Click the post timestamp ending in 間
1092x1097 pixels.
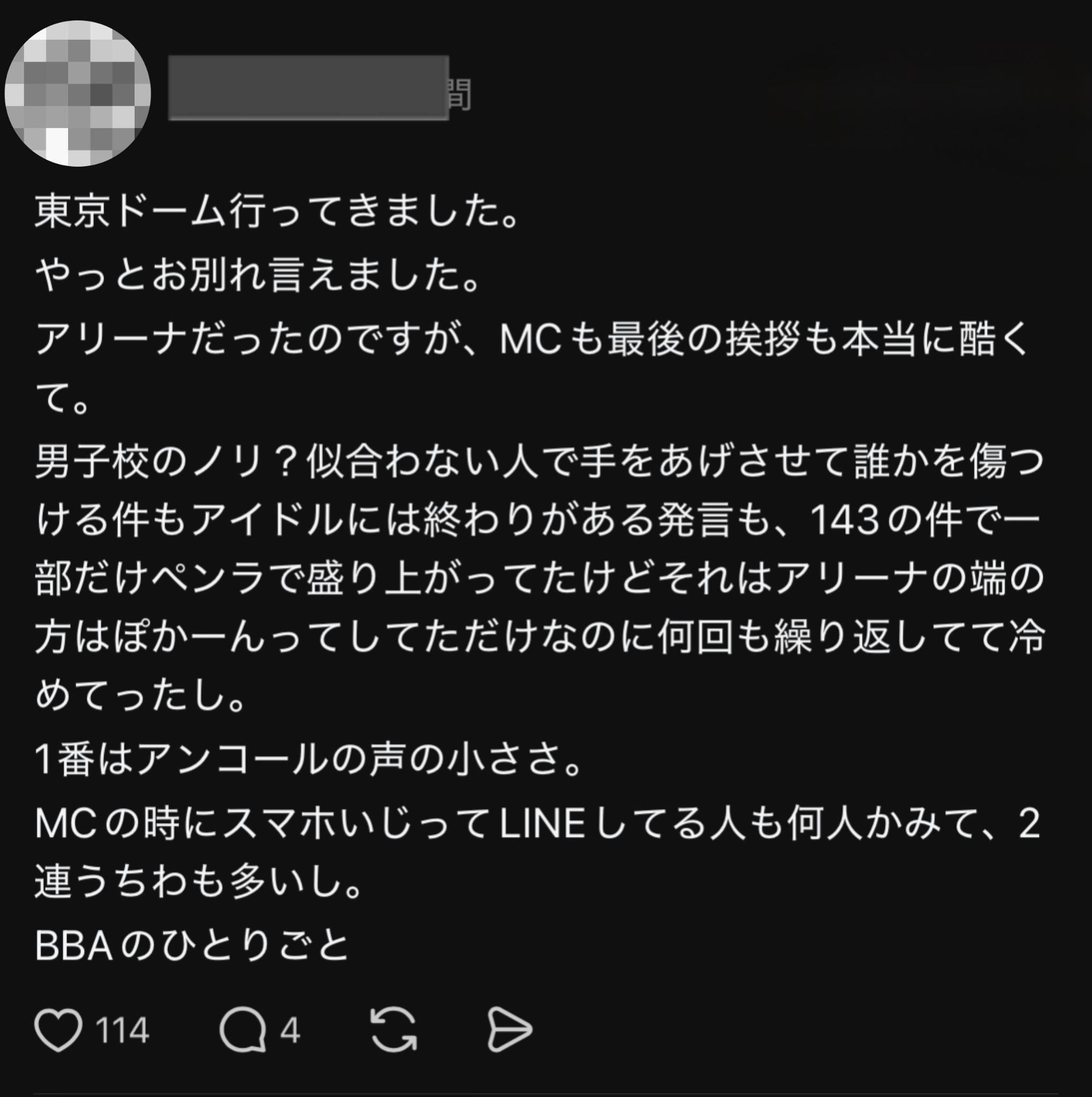click(460, 94)
